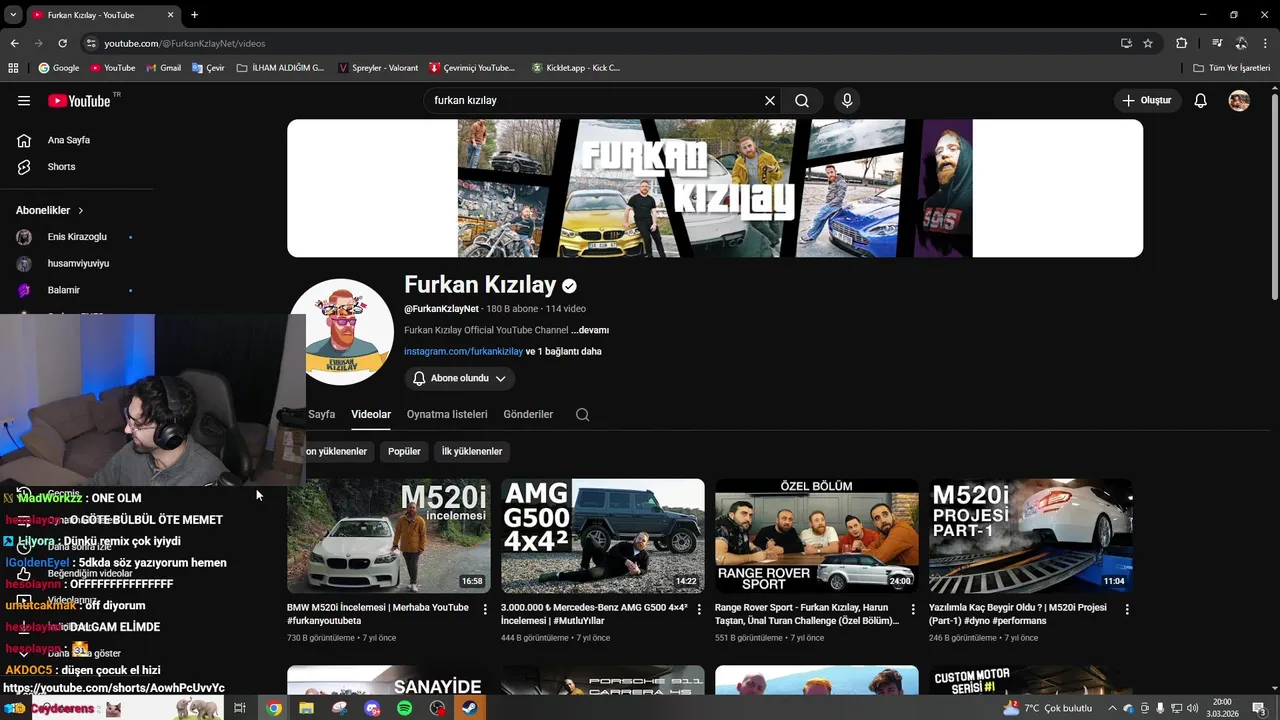
Task: Open options menu for Yazılımla Kaç Beygir video
Action: [1127, 609]
